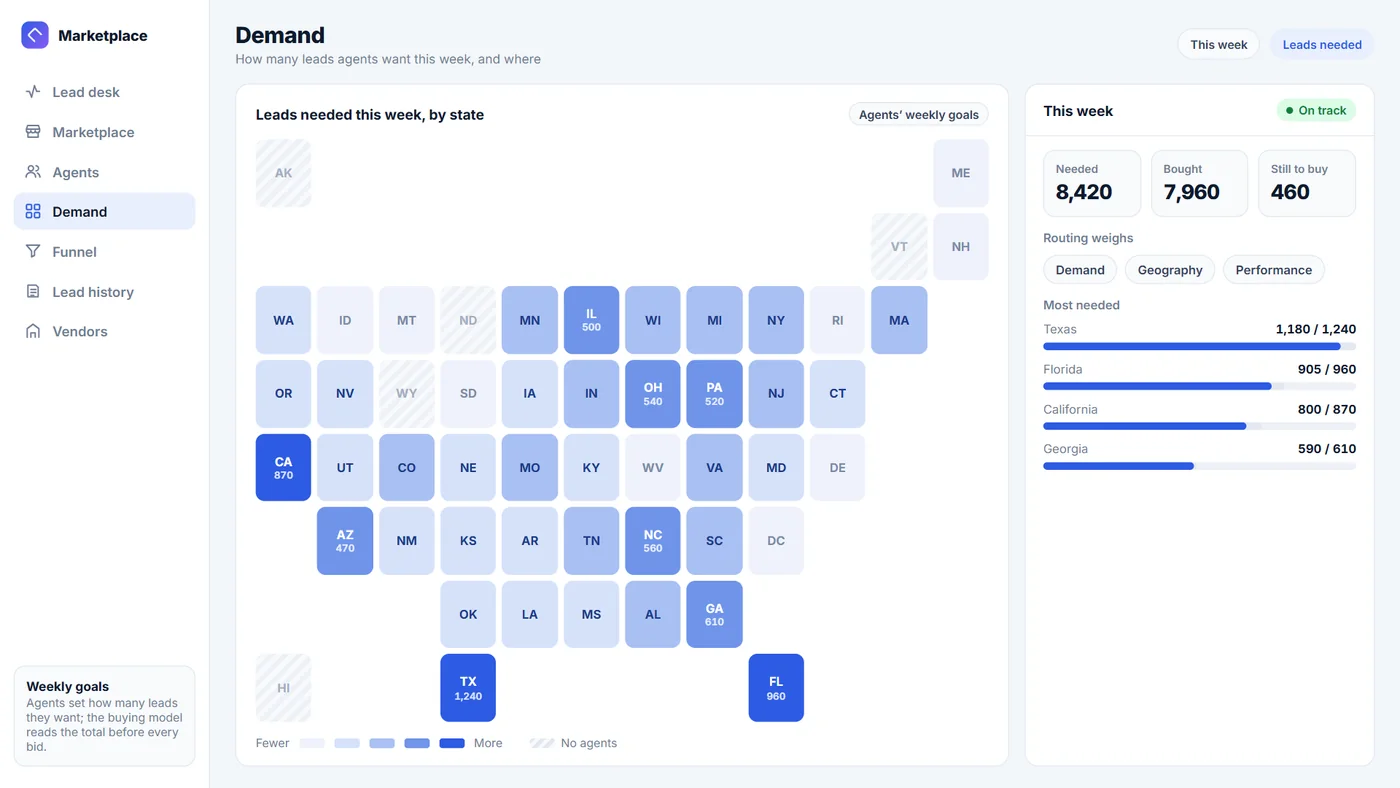Viewport: 1400px width, 788px height.
Task: Click the Still to buy 460 card
Action: pos(1307,183)
